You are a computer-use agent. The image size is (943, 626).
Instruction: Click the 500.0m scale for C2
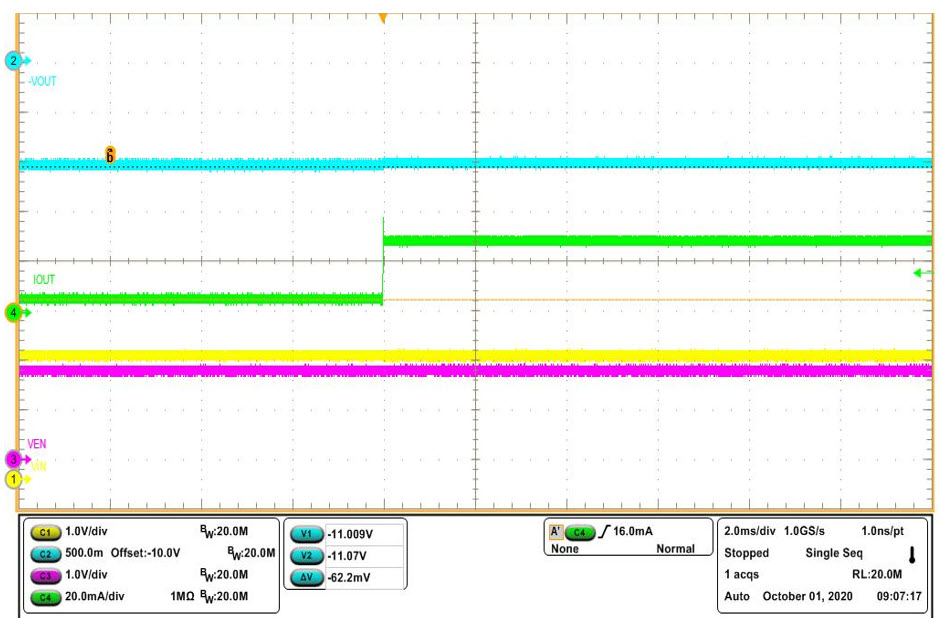coord(84,553)
